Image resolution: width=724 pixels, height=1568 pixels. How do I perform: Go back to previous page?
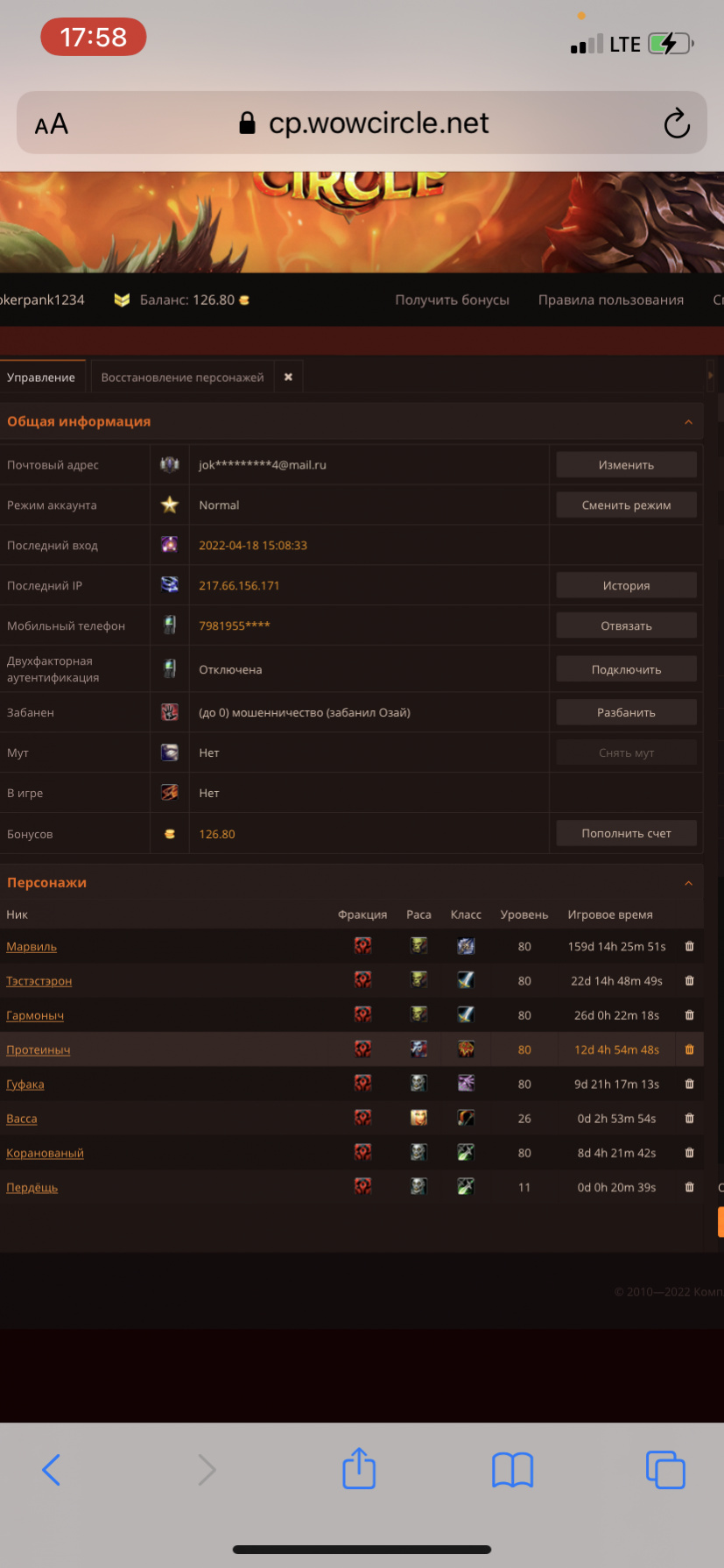pos(52,1470)
